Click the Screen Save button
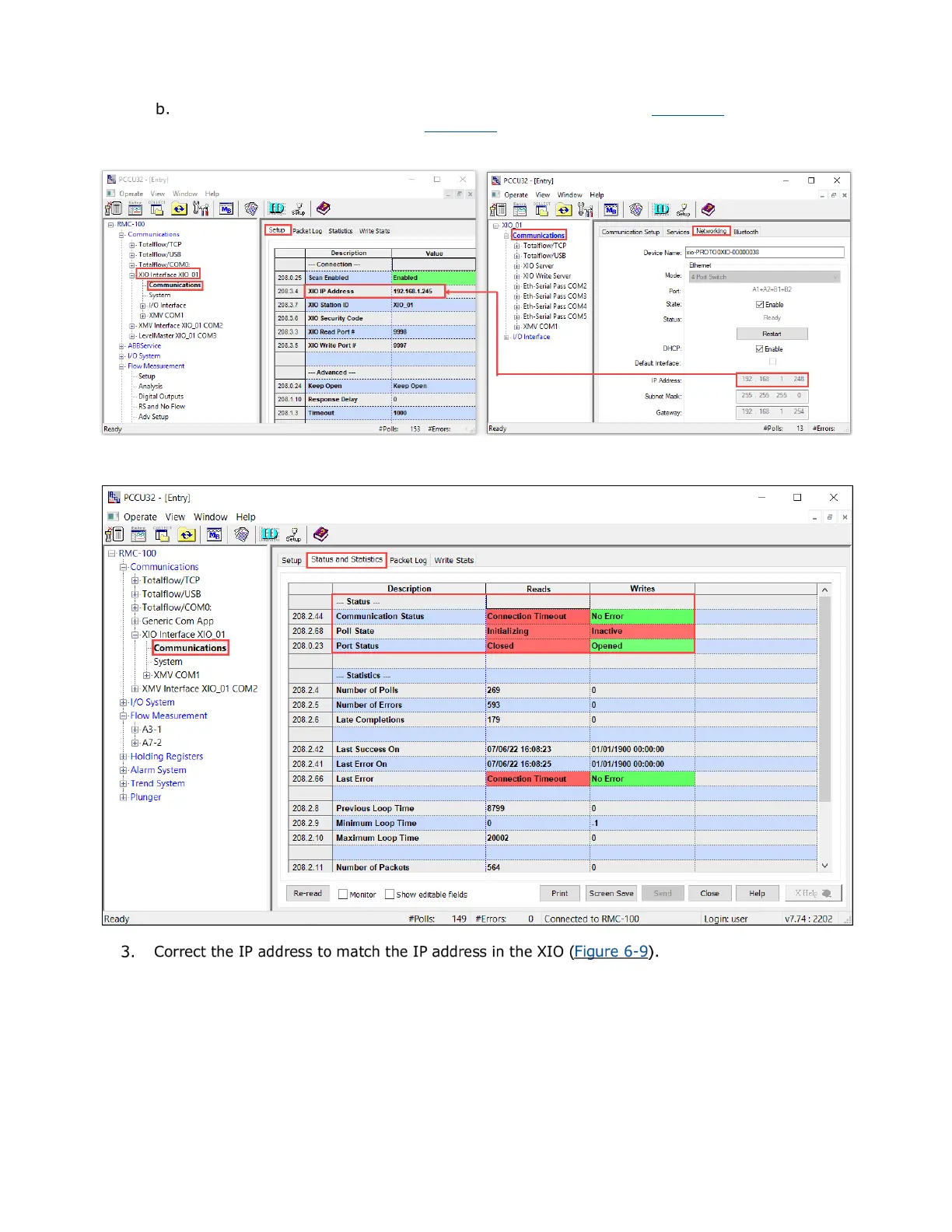 tap(611, 894)
